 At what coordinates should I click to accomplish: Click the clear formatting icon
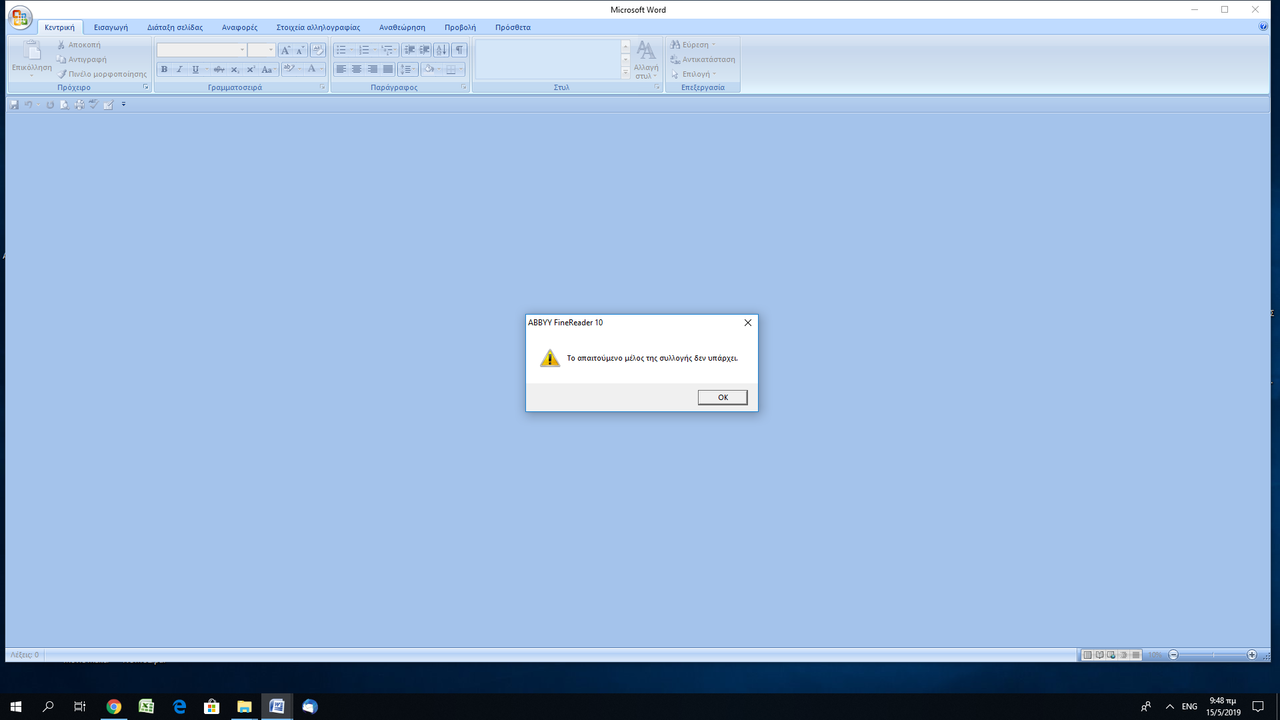(318, 50)
